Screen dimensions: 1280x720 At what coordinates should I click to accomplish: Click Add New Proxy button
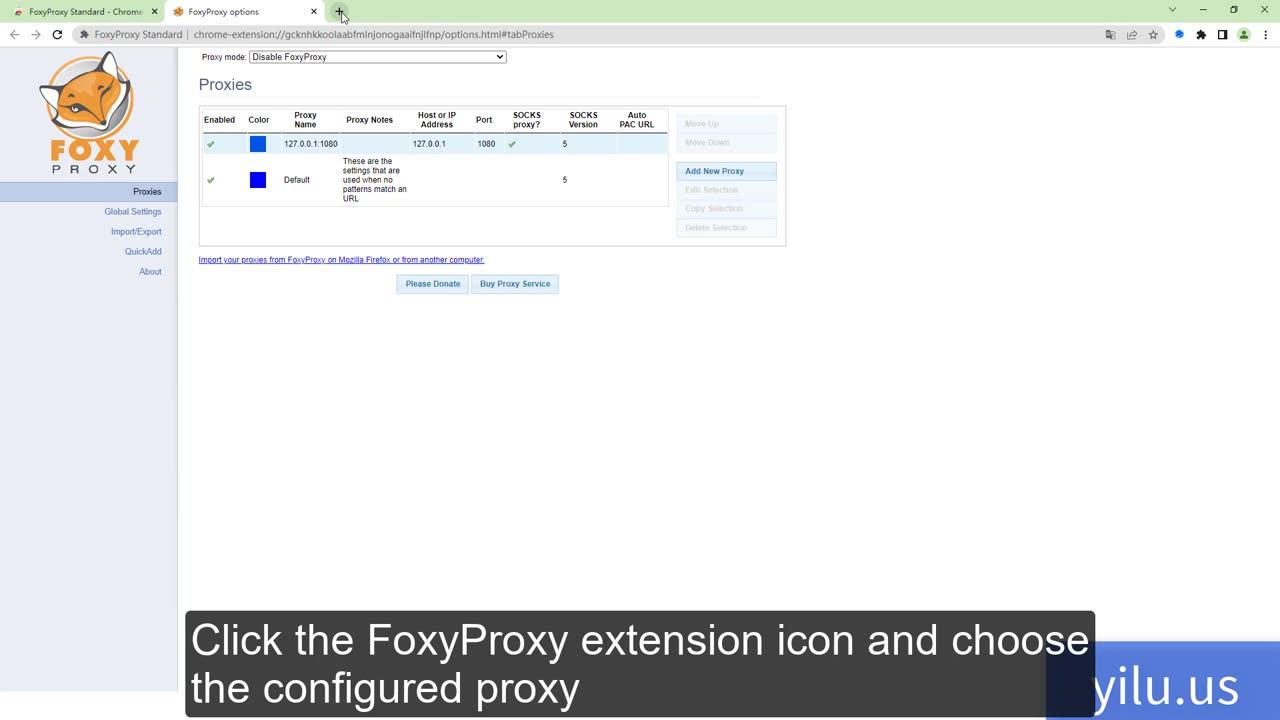726,171
